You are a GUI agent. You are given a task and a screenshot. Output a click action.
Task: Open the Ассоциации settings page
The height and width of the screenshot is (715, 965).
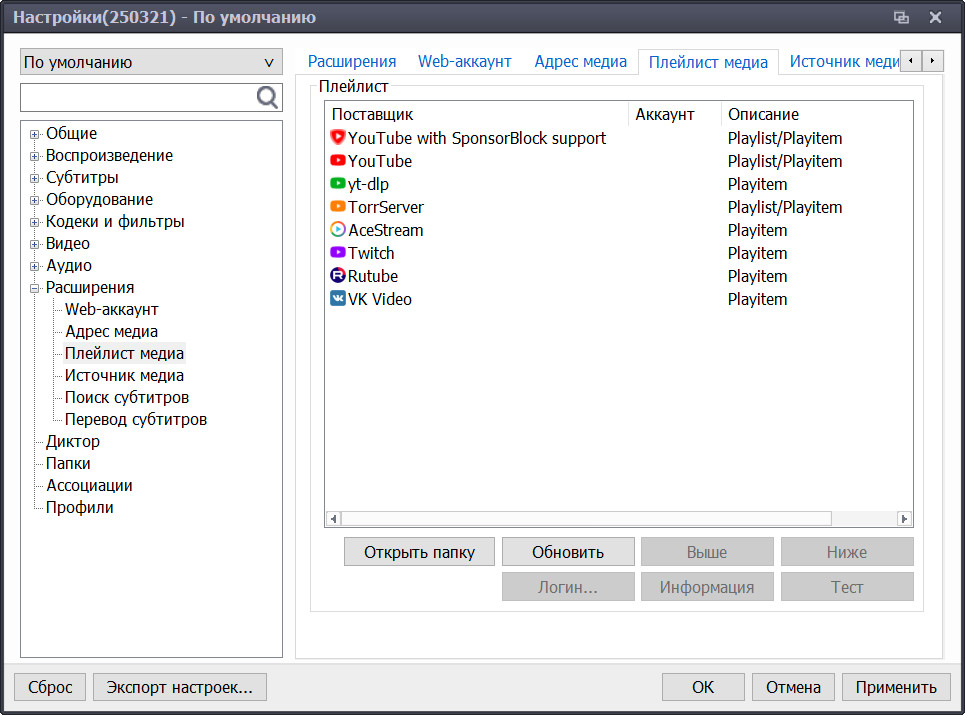[89, 485]
